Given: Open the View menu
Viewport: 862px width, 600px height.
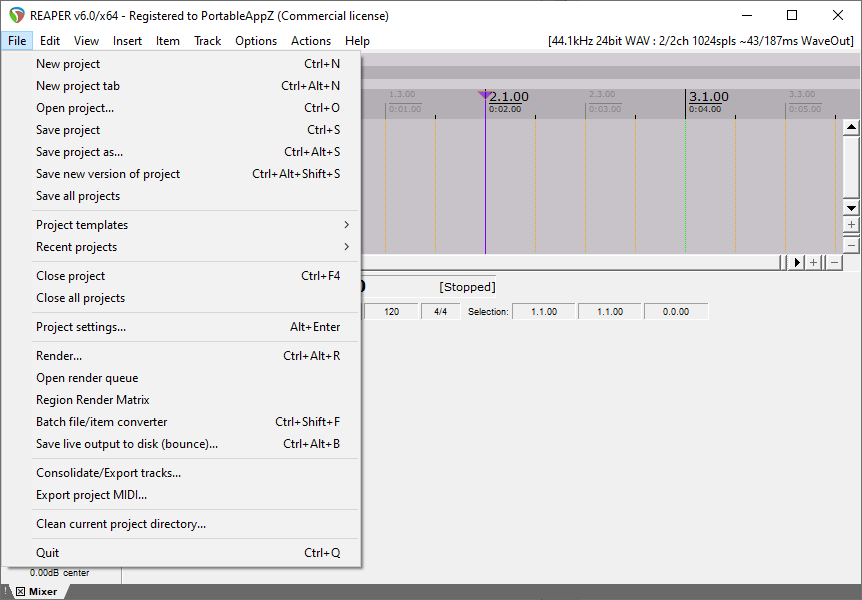Looking at the screenshot, I should pos(86,41).
